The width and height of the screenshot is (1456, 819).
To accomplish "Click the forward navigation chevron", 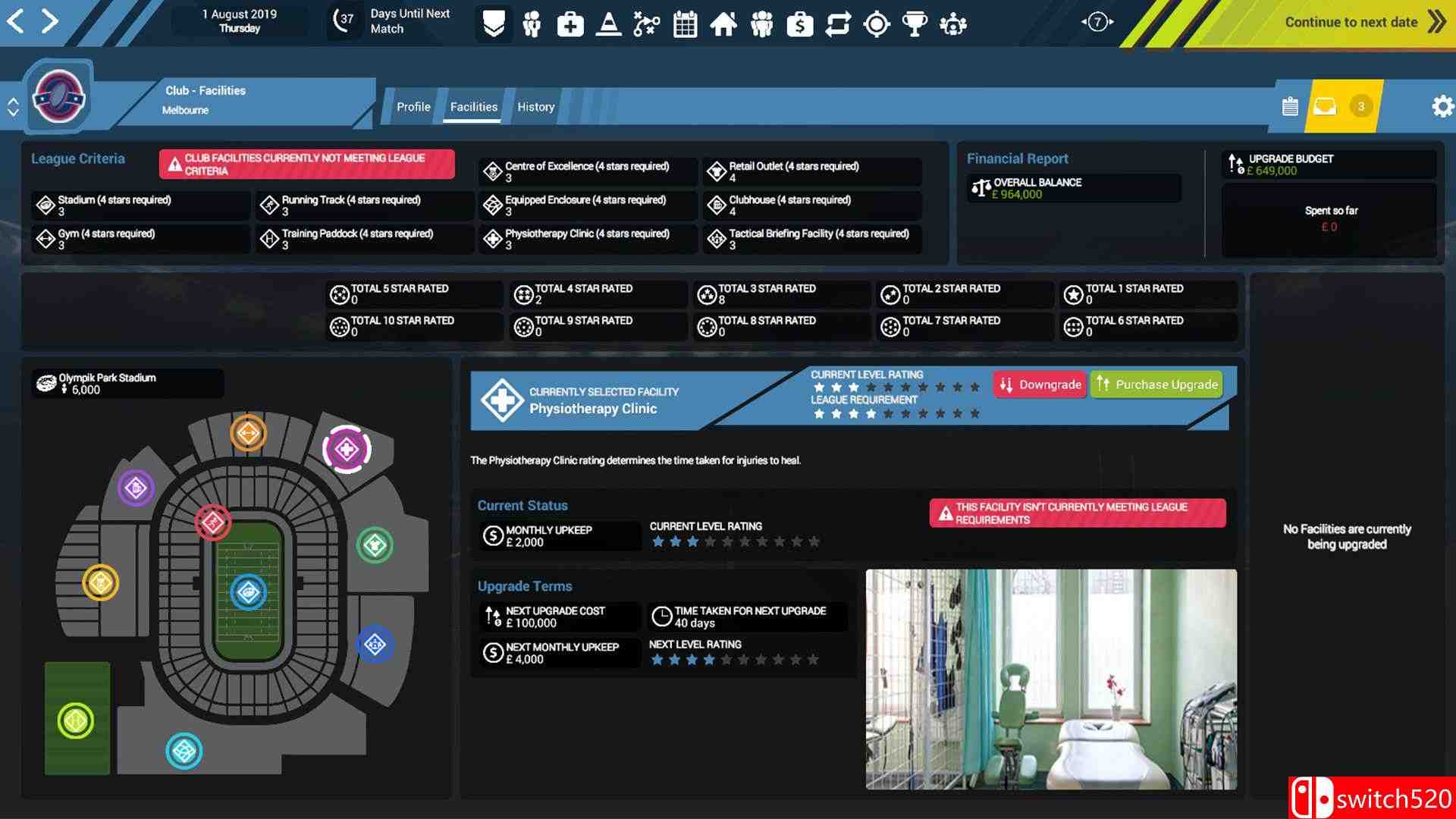I will (50, 21).
